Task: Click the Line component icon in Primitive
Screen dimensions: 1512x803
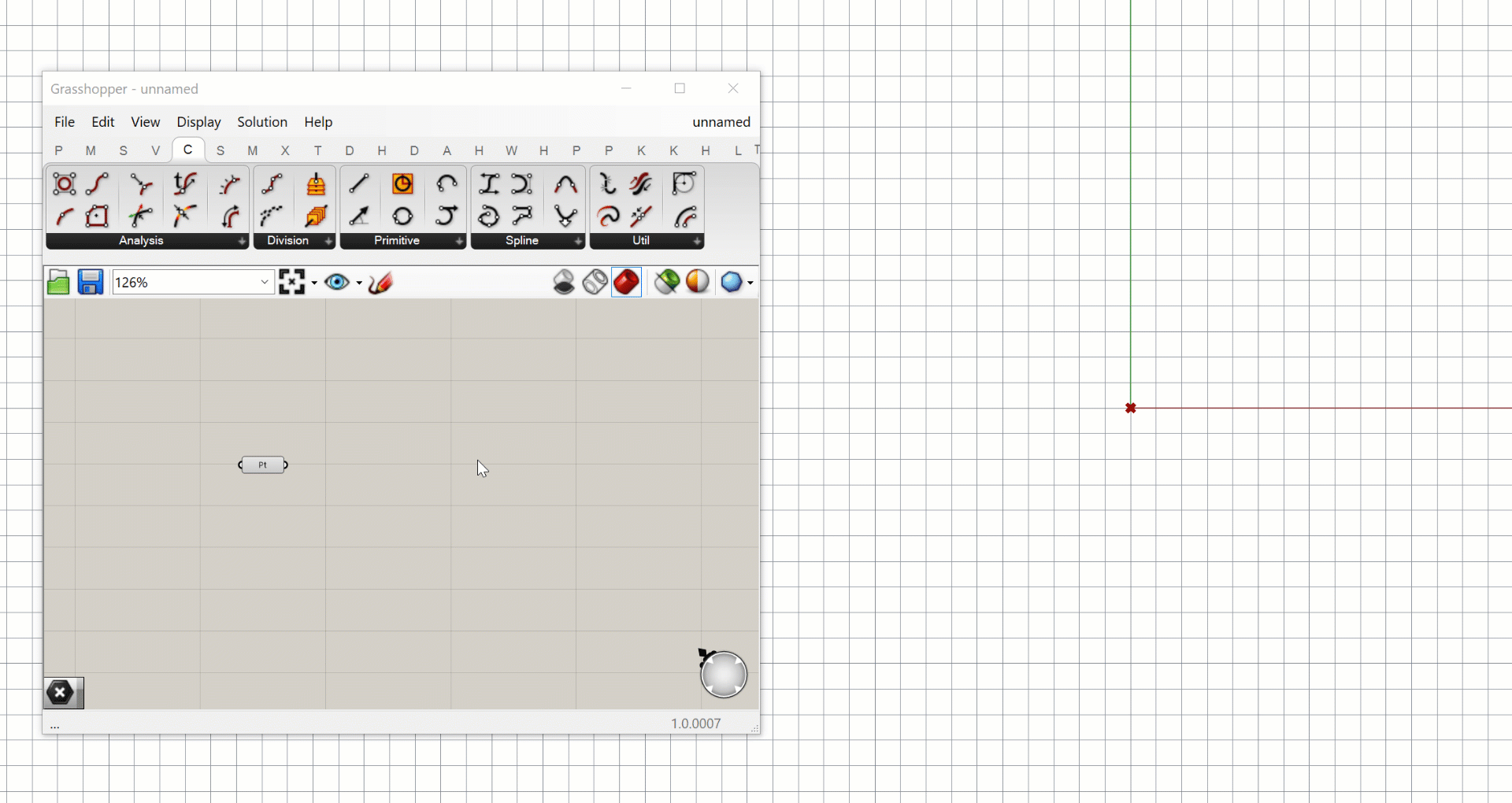Action: point(359,184)
